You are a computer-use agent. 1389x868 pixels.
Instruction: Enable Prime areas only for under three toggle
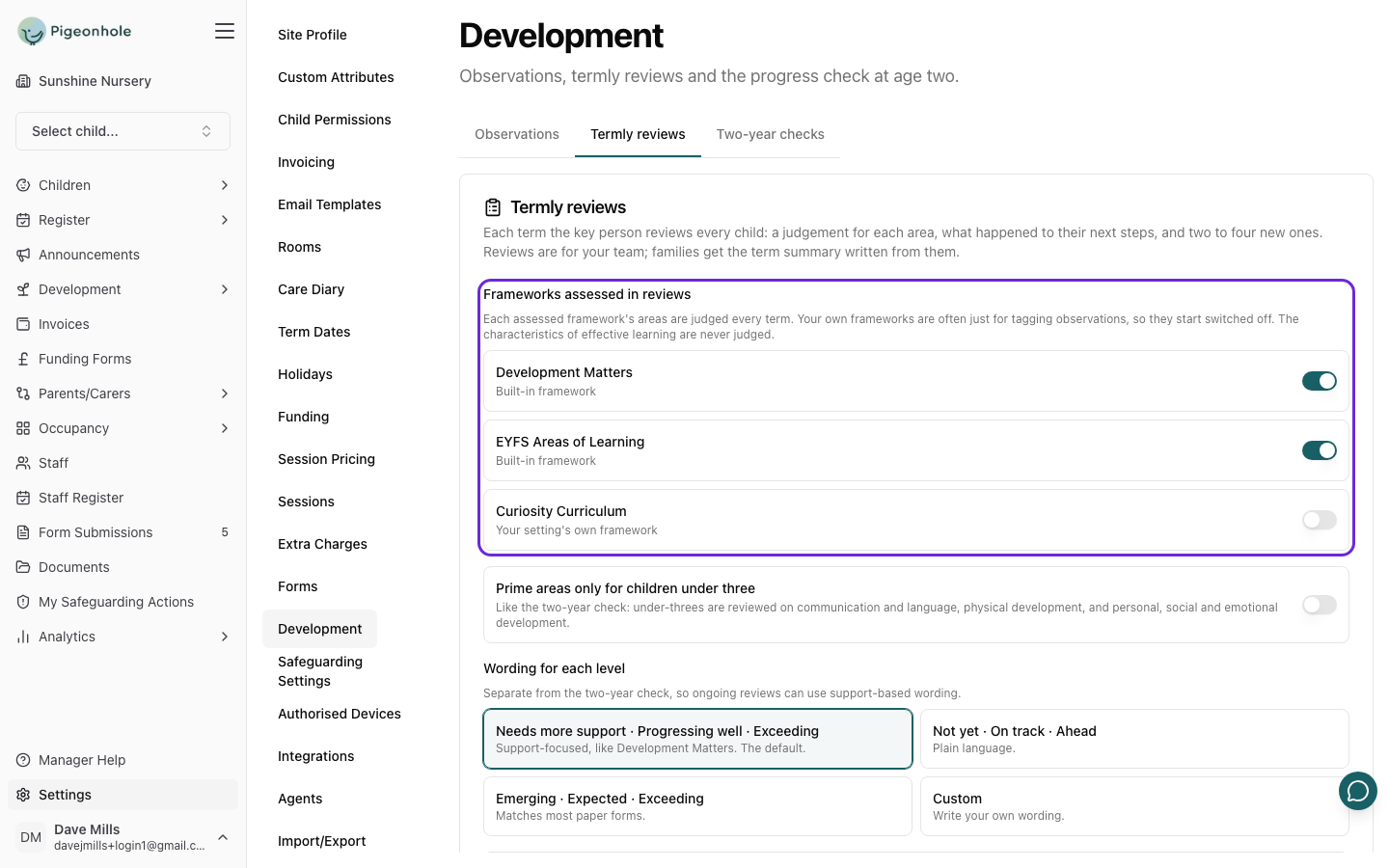1320,605
